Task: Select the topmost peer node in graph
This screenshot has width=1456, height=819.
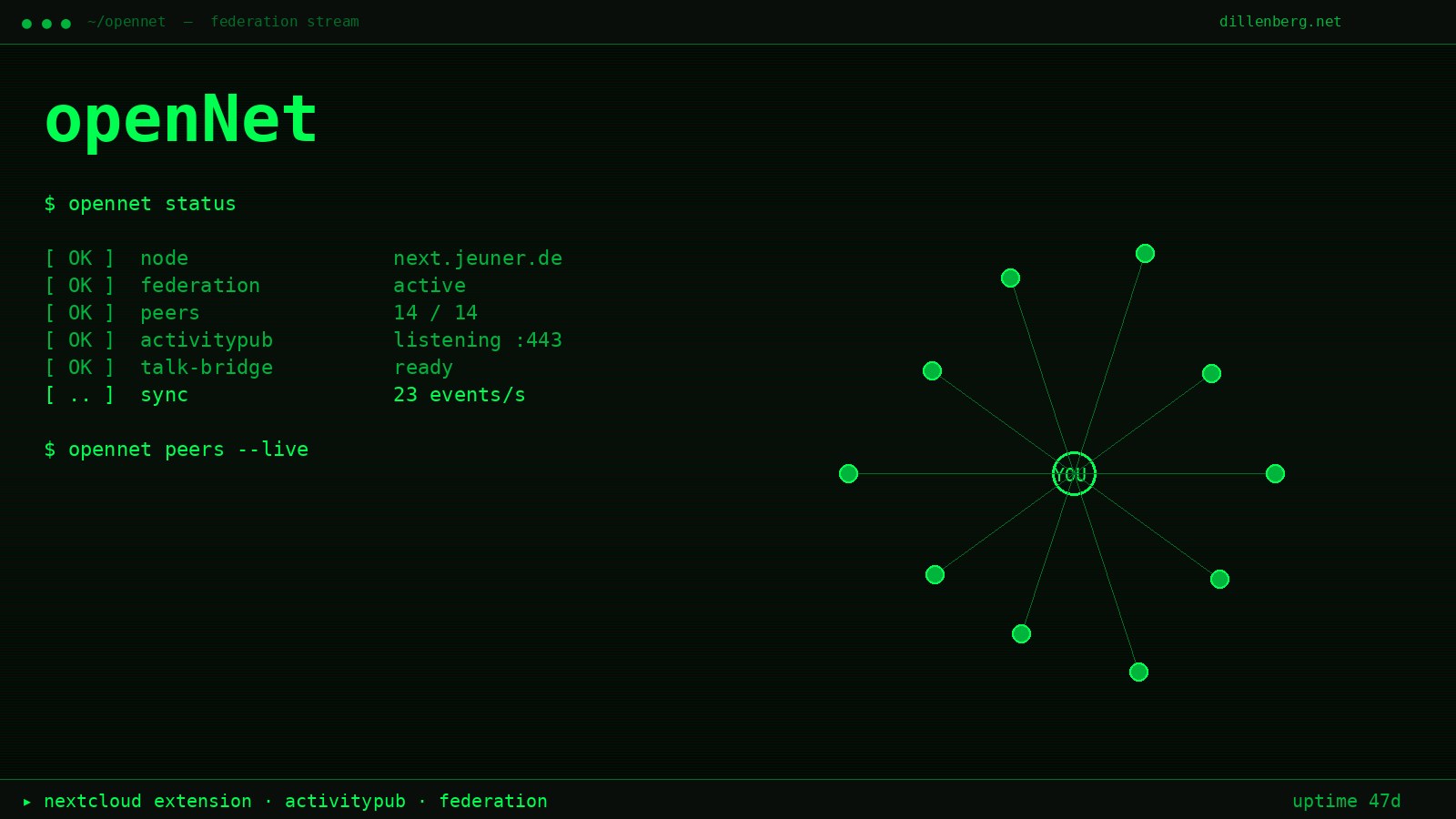Action: 1145,253
